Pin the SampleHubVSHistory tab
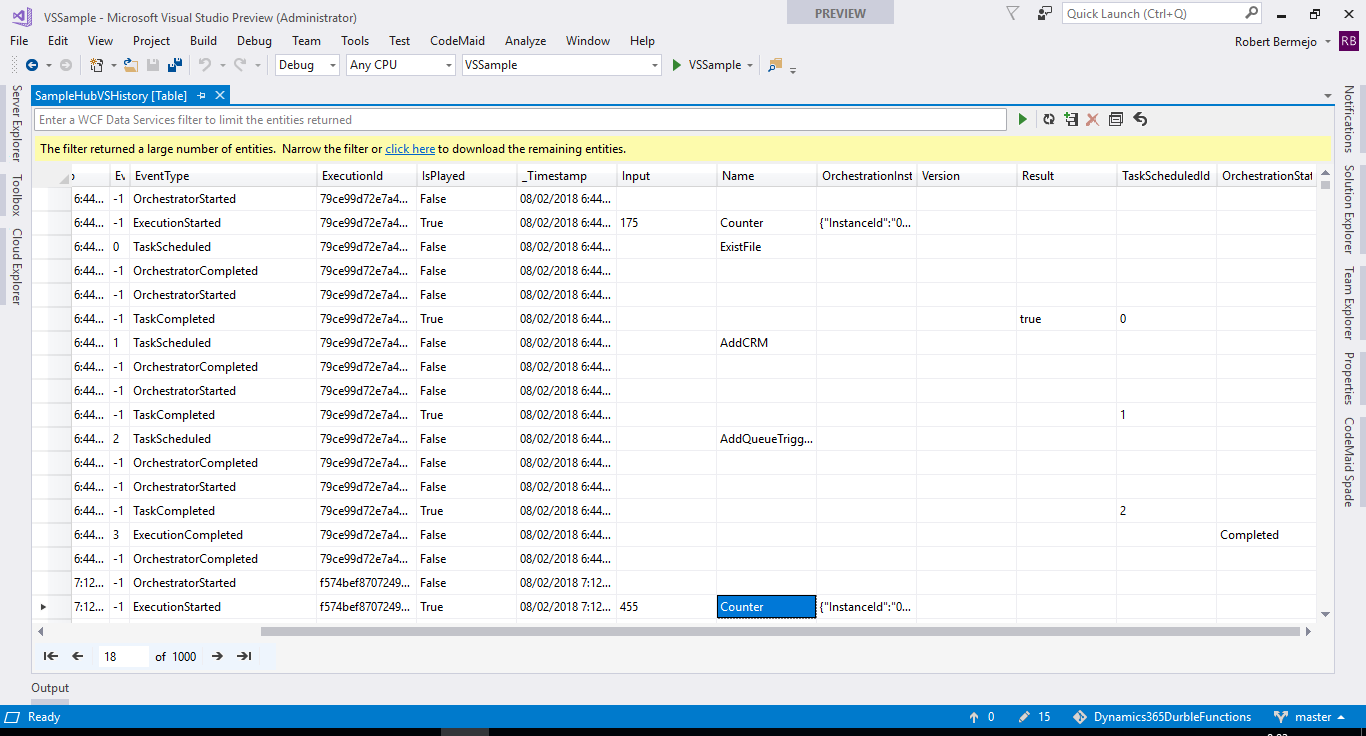The width and height of the screenshot is (1366, 736). point(201,95)
